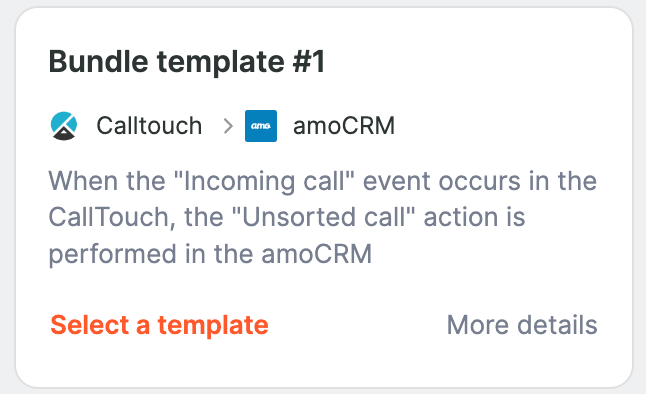Click the arrow between Calltouch and amoCRM
646x394 pixels.
[228, 126]
